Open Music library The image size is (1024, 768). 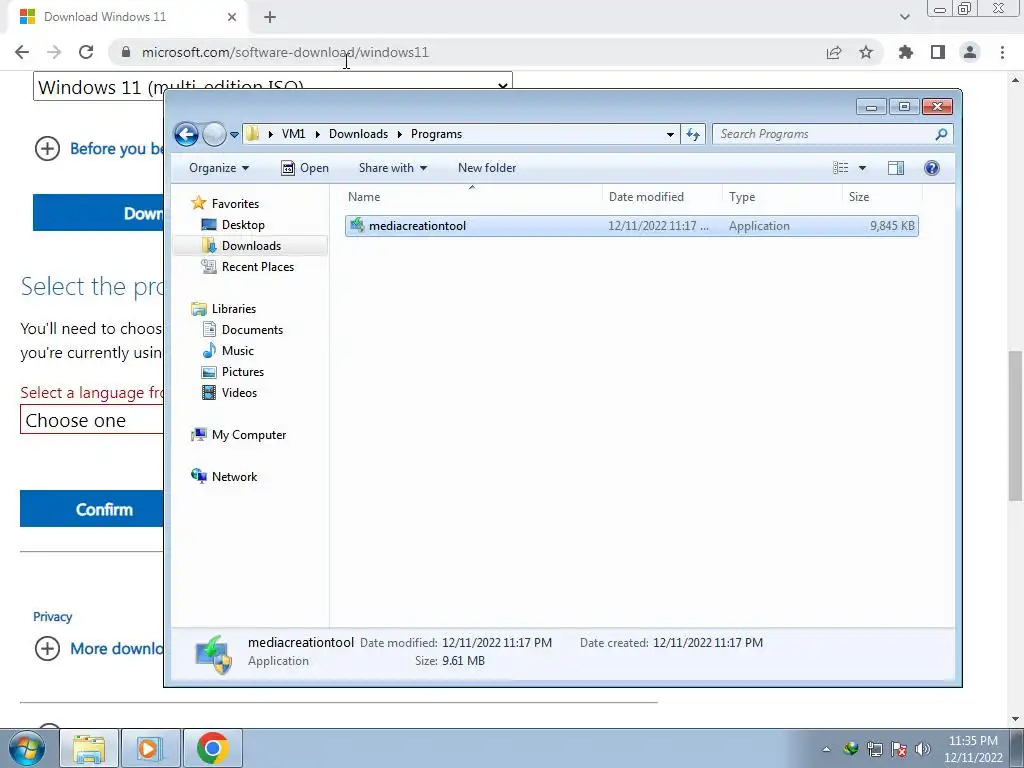click(238, 351)
